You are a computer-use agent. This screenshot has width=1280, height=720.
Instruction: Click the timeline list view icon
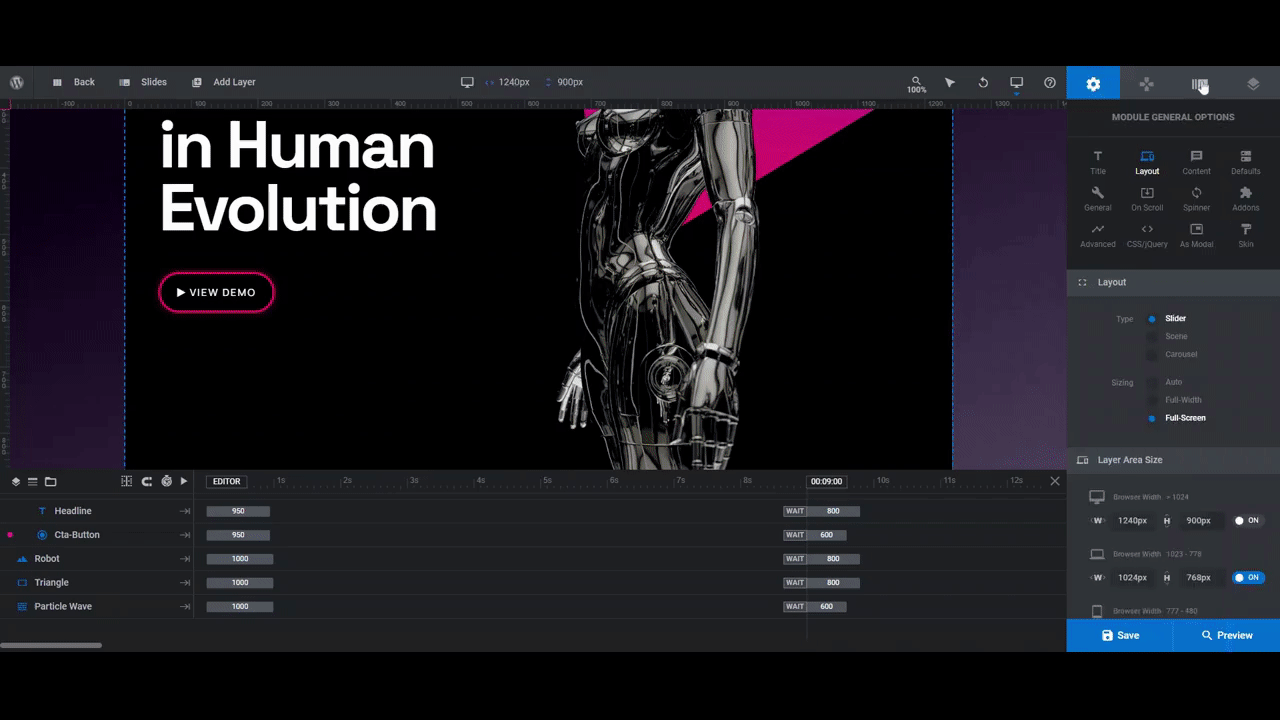tap(32, 481)
